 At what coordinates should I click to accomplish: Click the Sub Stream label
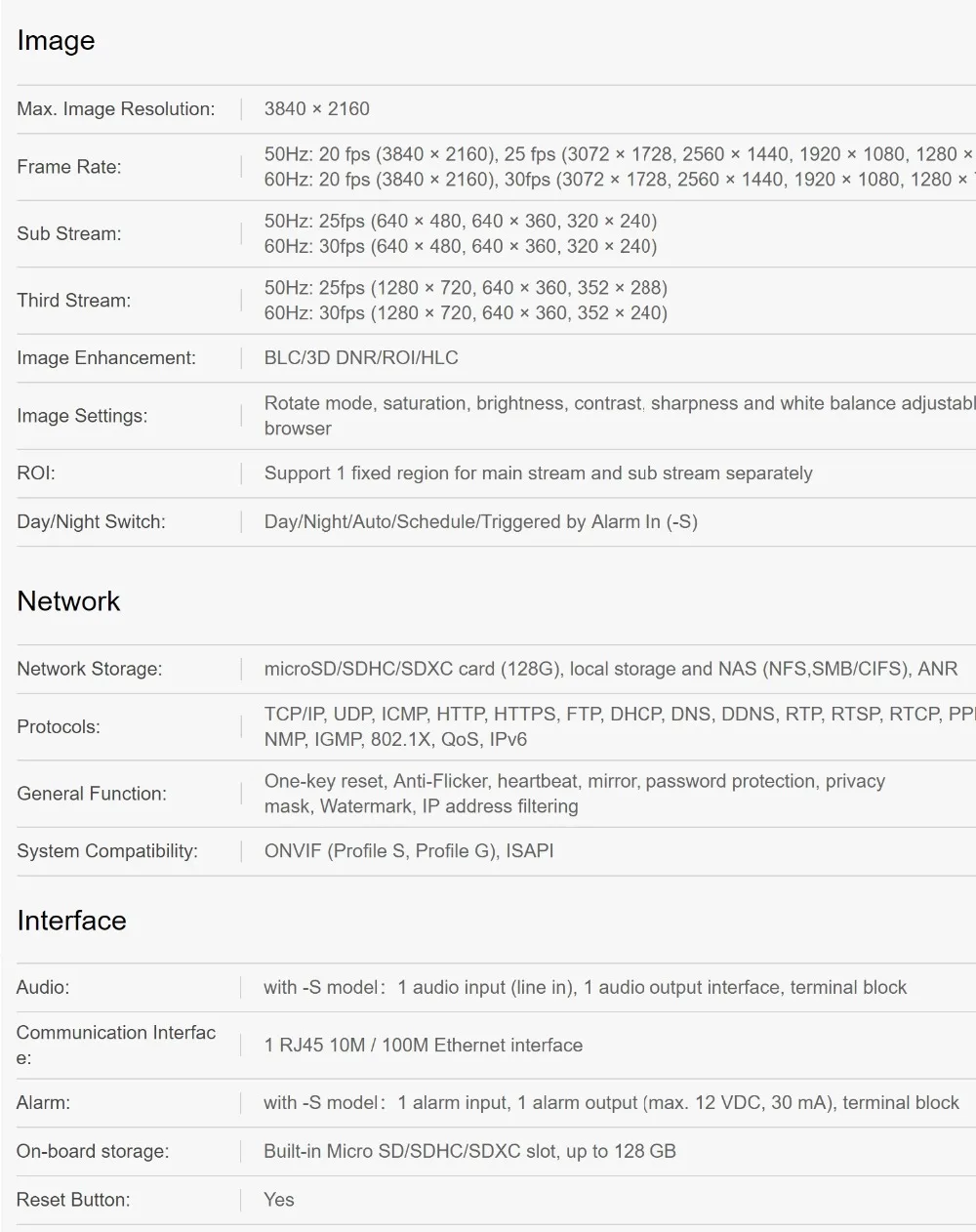click(x=69, y=233)
